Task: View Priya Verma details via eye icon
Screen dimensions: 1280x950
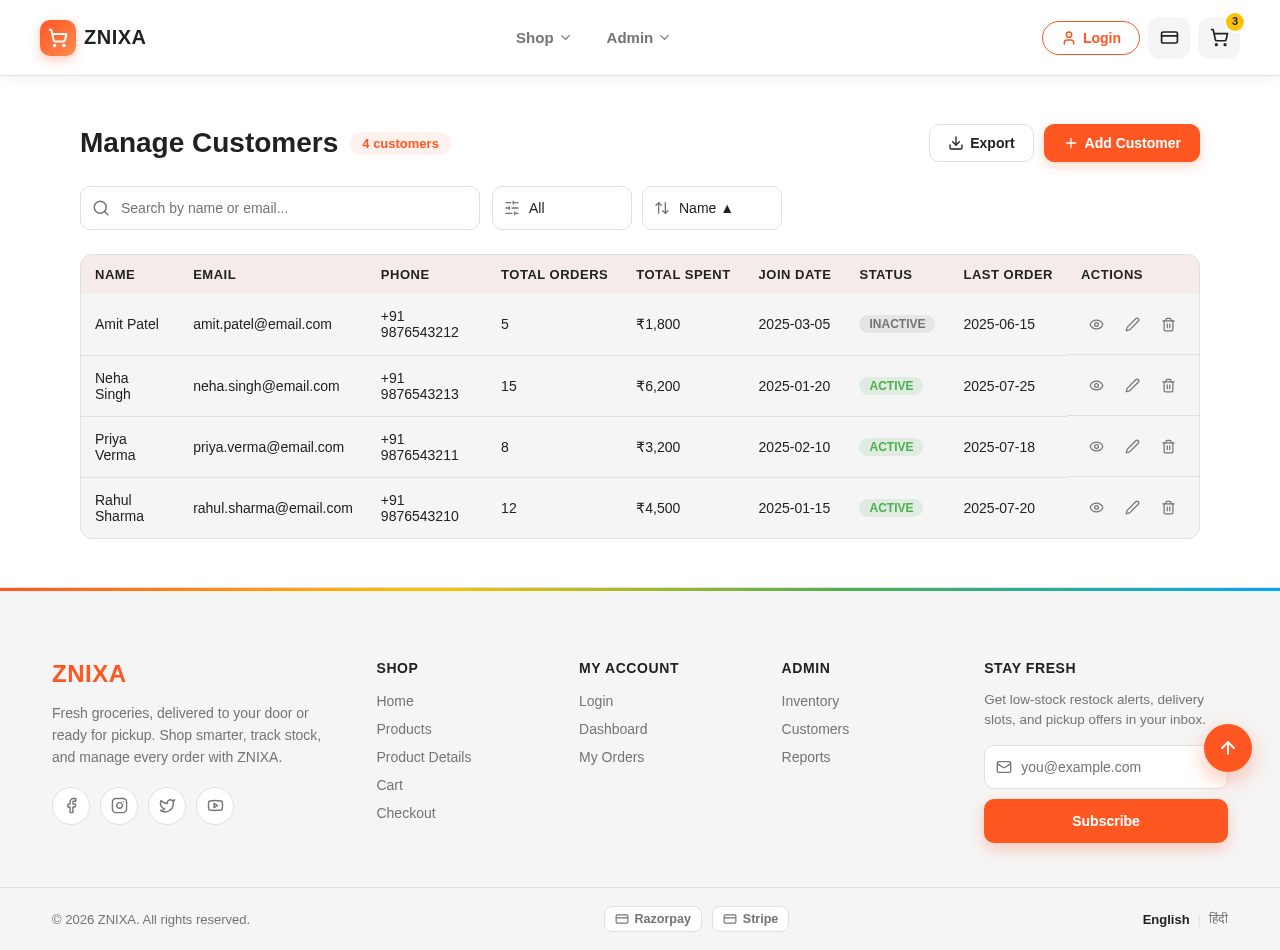Action: (x=1096, y=447)
